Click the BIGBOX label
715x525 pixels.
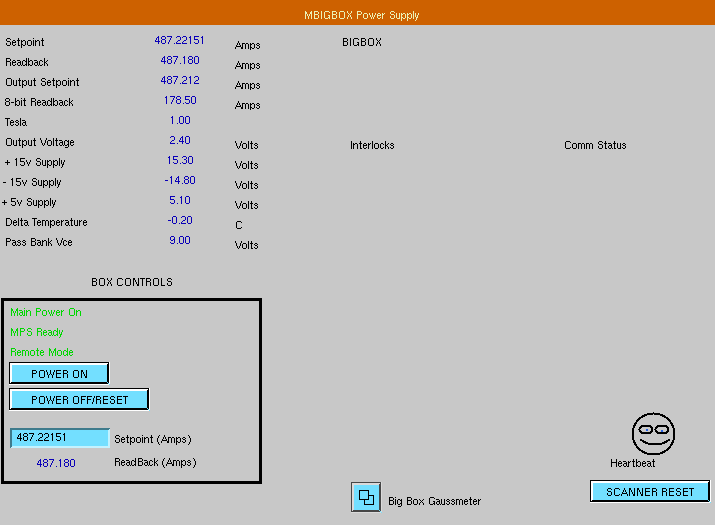[362, 42]
